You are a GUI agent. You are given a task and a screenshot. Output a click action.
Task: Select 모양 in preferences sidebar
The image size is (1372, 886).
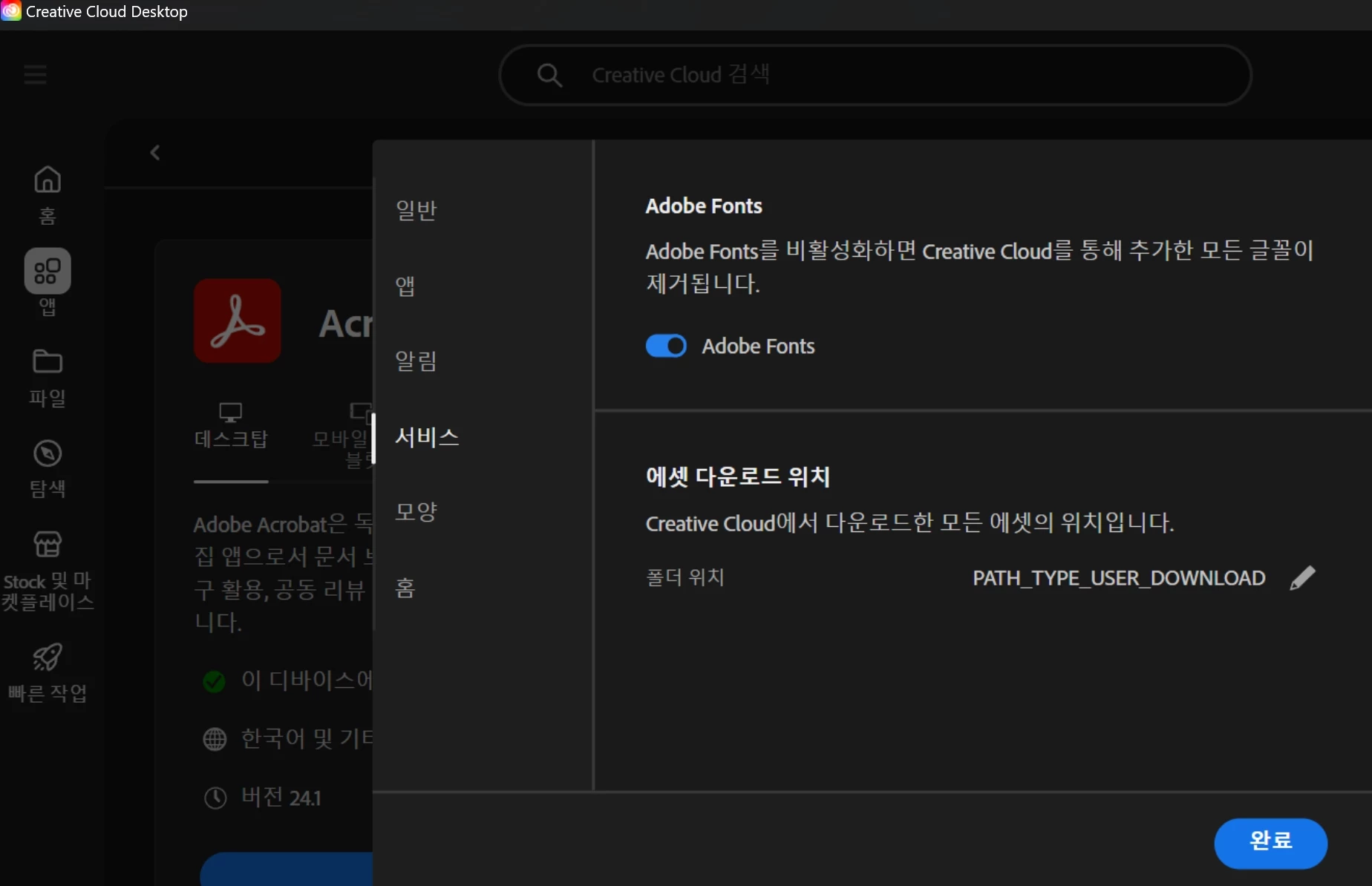[x=416, y=511]
